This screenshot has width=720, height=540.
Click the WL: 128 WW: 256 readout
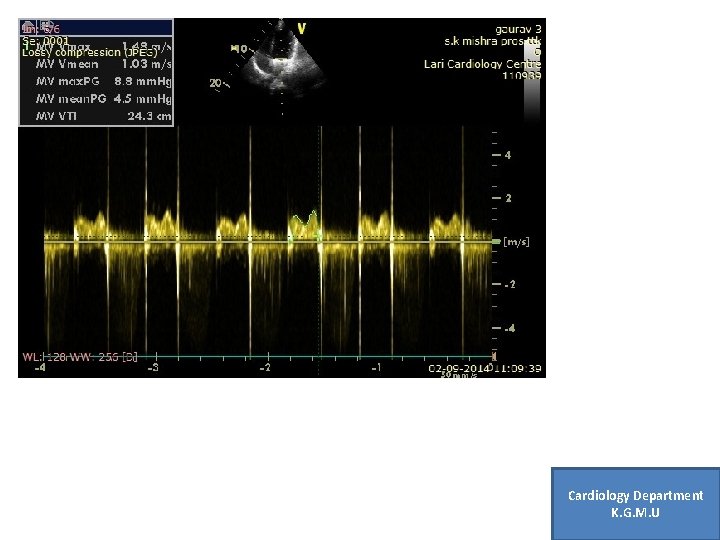[80, 357]
